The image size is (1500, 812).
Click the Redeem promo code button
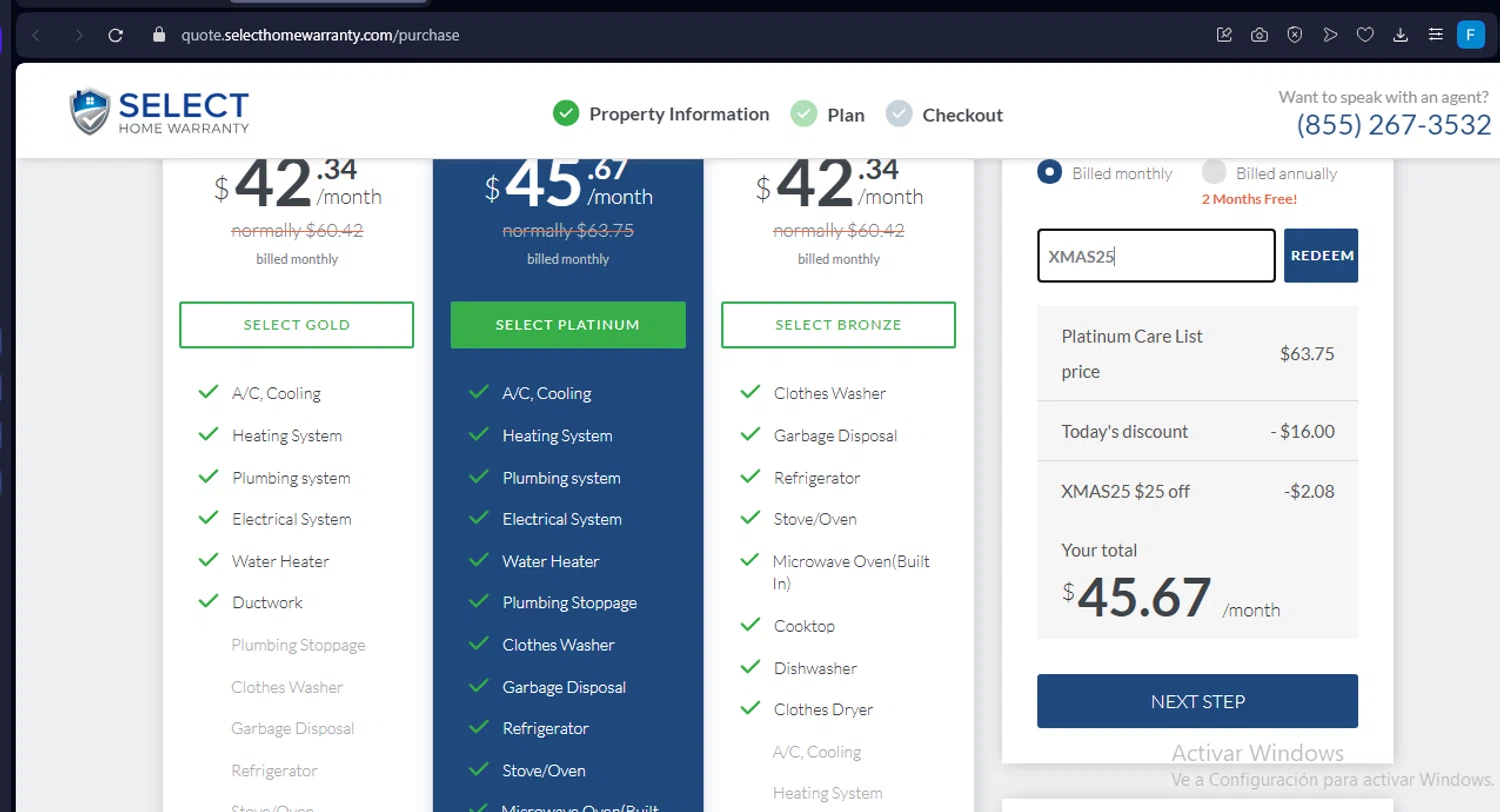tap(1321, 255)
